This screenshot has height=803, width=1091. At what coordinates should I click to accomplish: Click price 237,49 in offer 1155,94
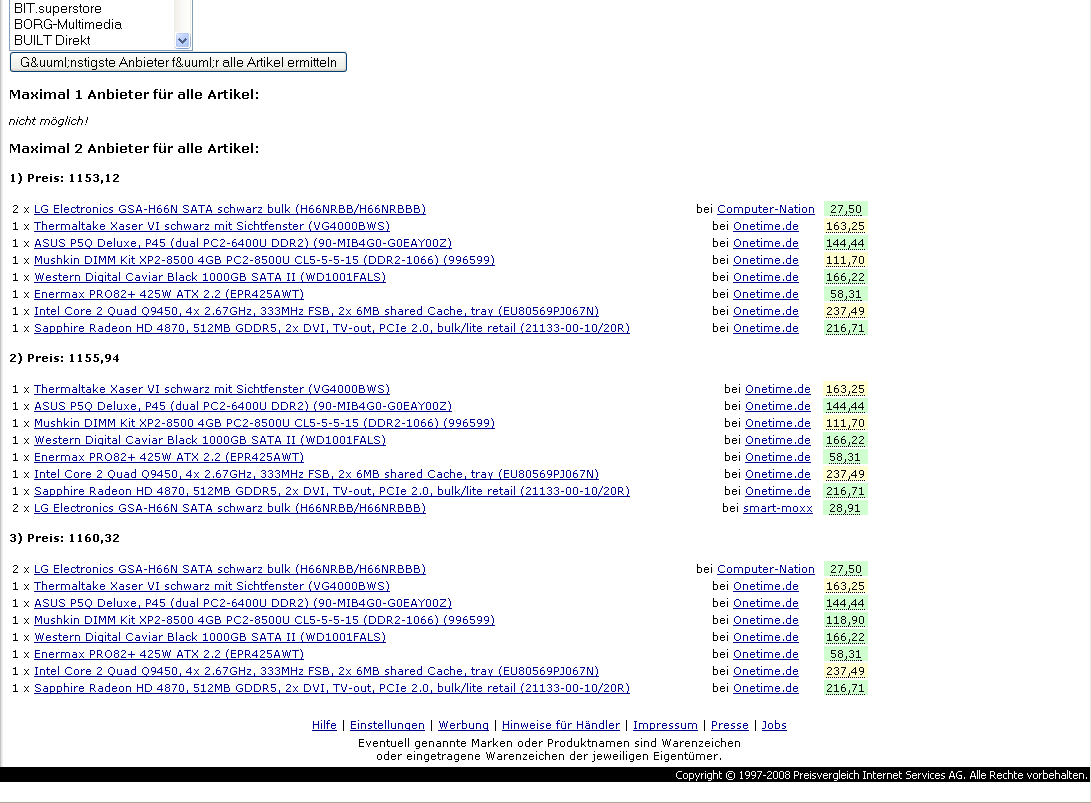click(845, 475)
